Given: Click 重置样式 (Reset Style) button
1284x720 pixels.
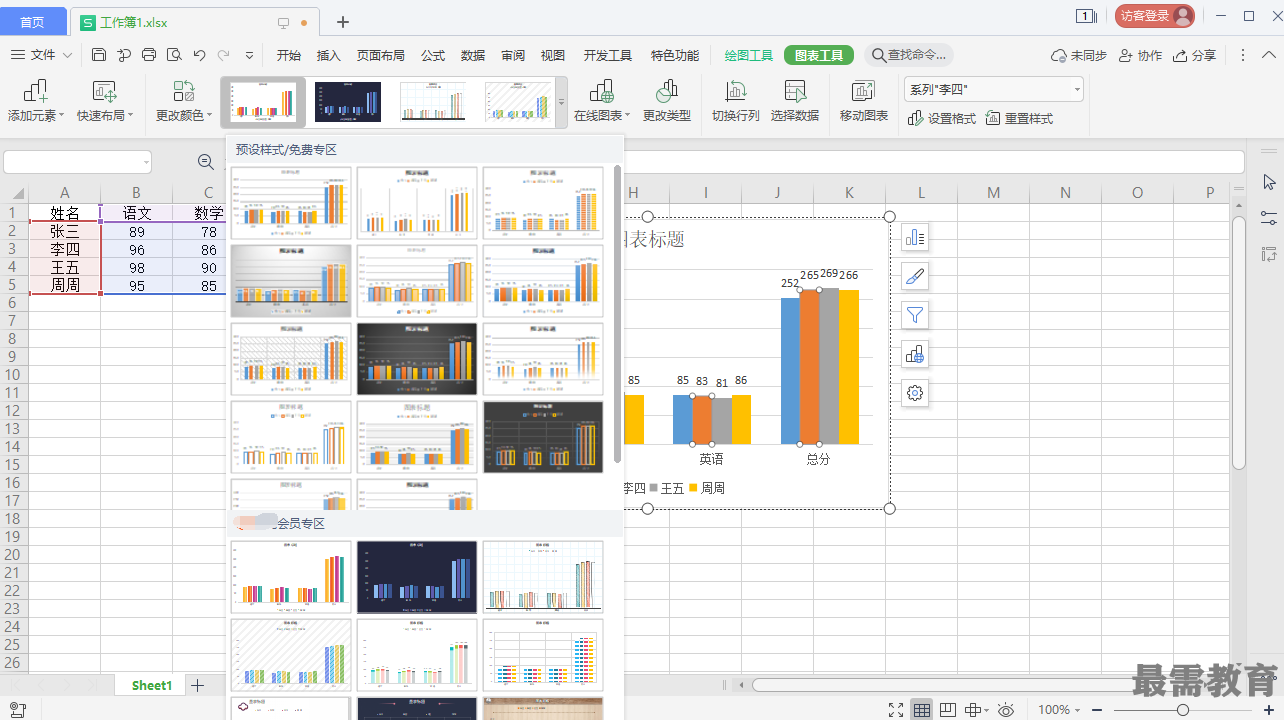Looking at the screenshot, I should [1019, 119].
